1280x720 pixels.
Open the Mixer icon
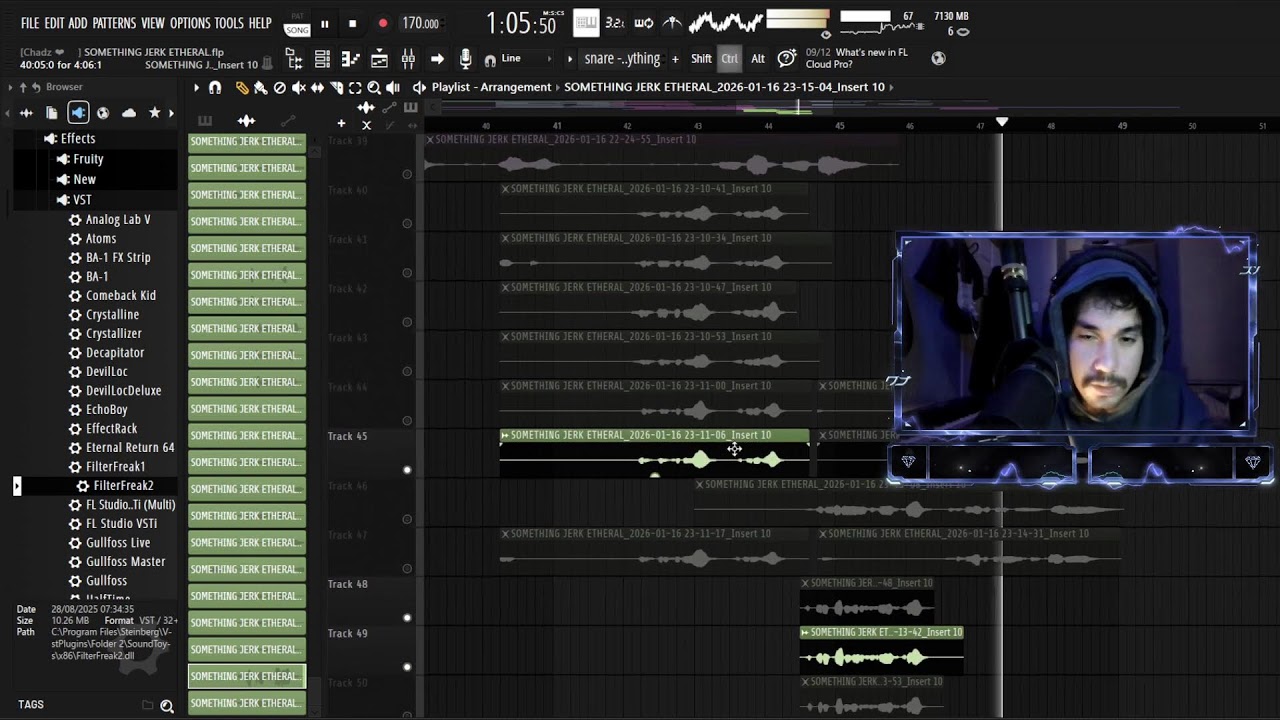click(408, 59)
